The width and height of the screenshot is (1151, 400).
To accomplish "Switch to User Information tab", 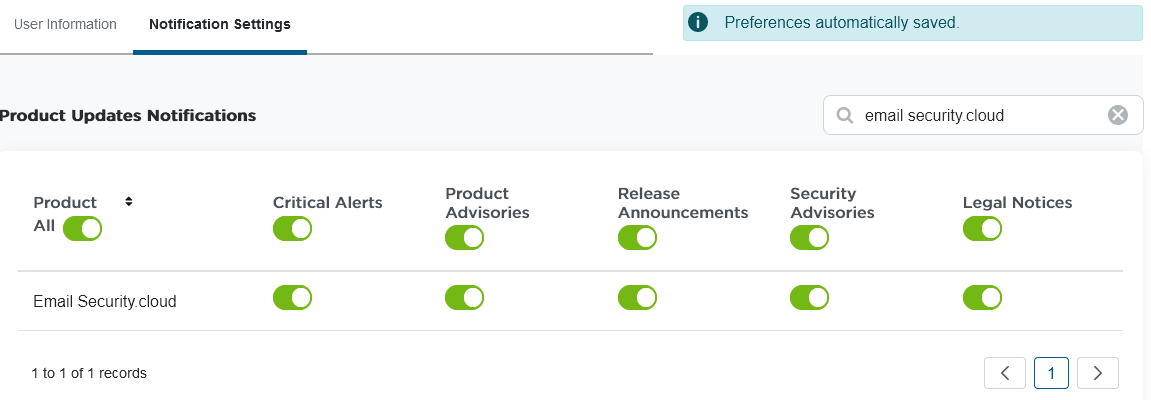I will pyautogui.click(x=65, y=24).
